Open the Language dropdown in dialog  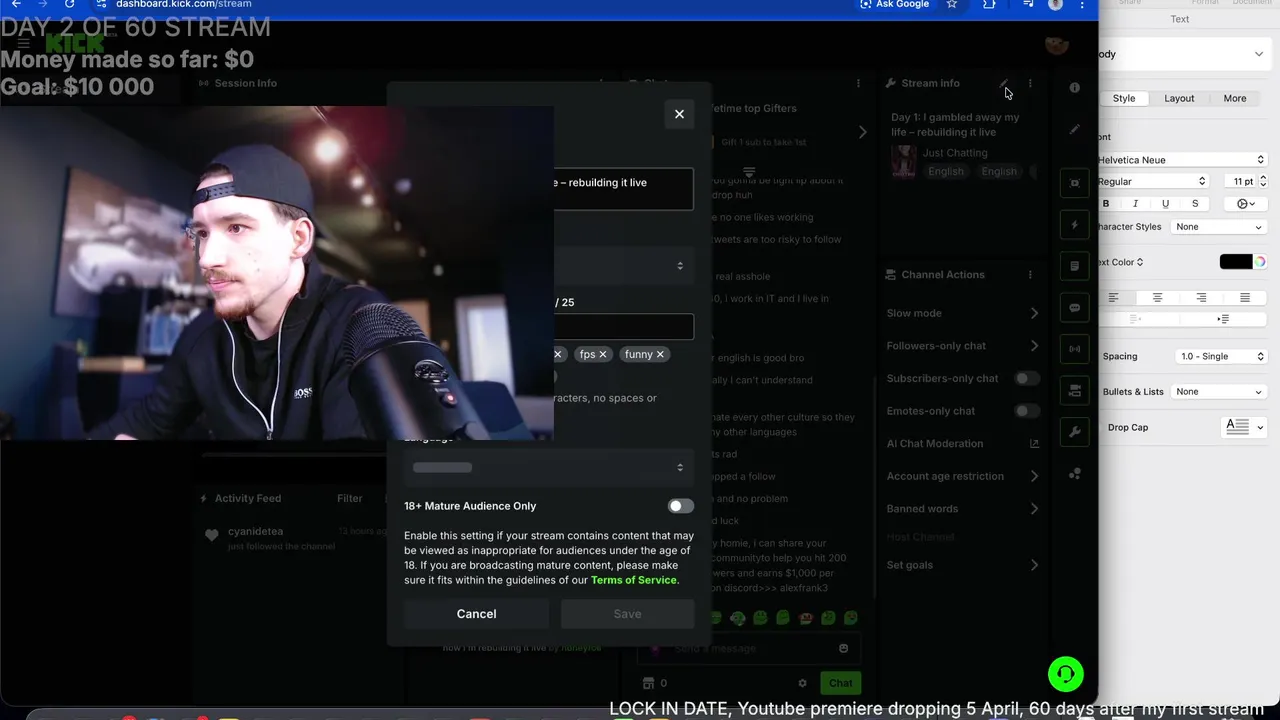549,467
